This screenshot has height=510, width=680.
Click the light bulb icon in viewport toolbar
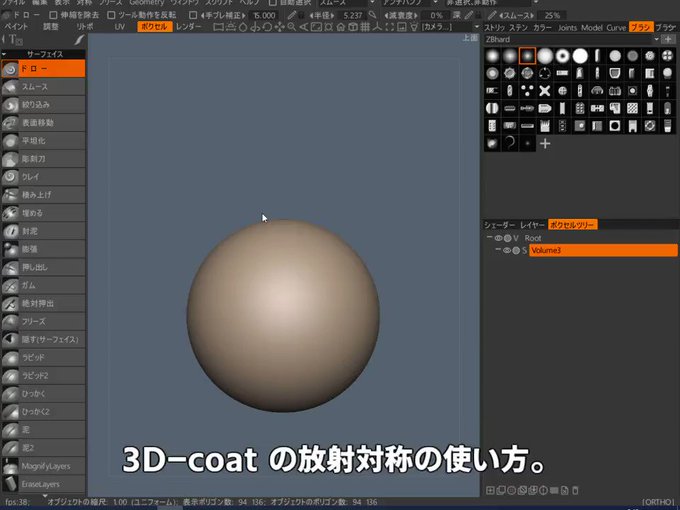(x=415, y=27)
